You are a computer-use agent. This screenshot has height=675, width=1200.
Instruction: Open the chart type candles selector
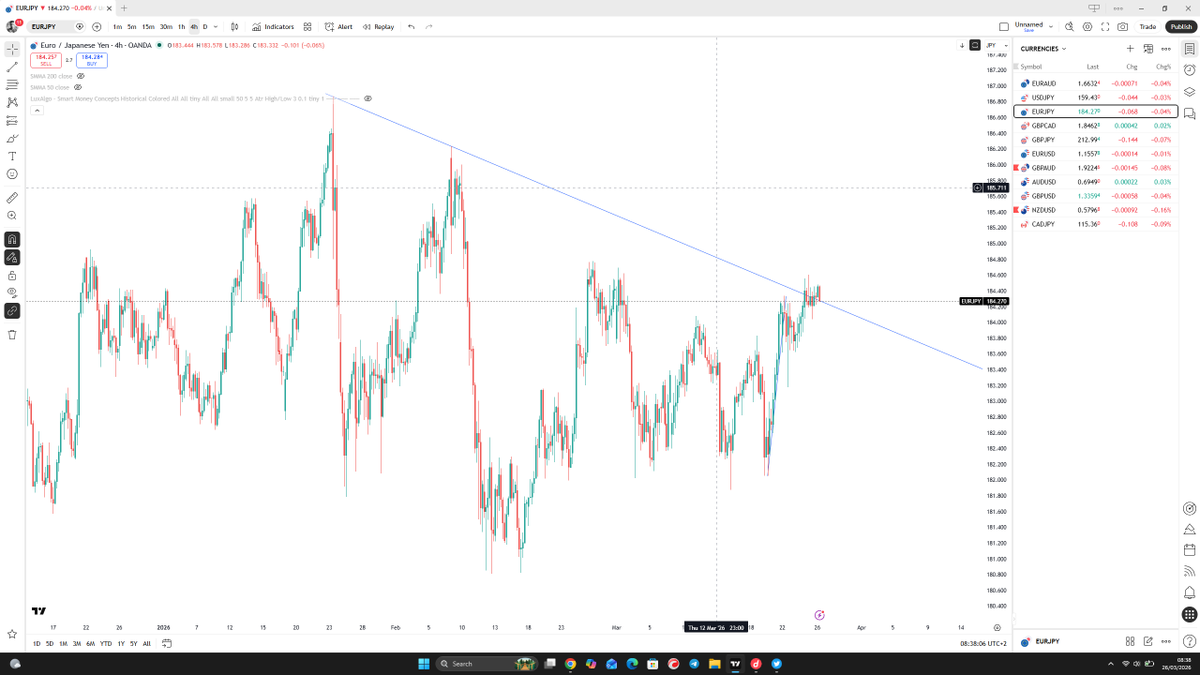point(234,27)
